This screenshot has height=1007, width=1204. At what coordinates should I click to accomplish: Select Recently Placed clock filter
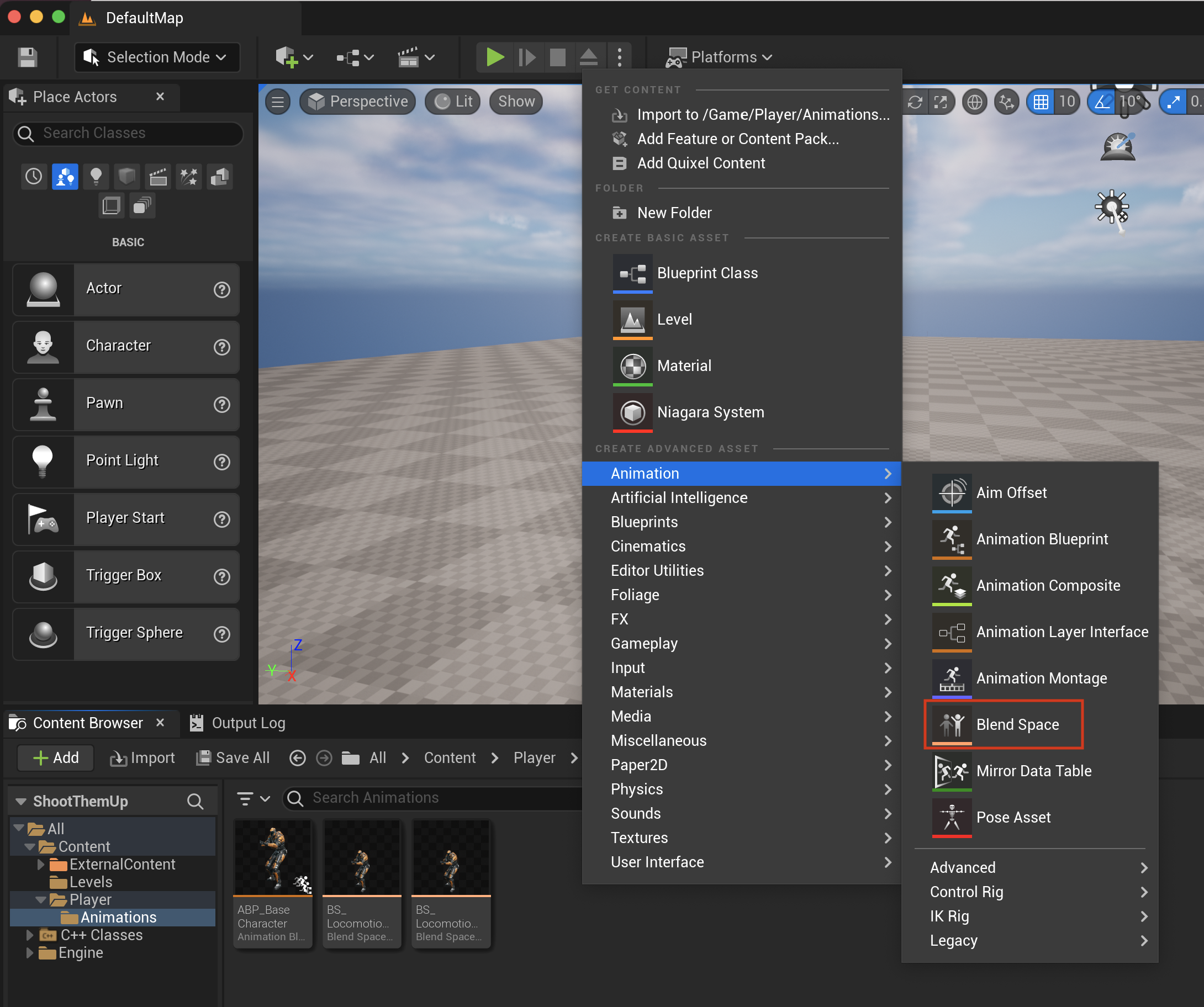pos(34,177)
